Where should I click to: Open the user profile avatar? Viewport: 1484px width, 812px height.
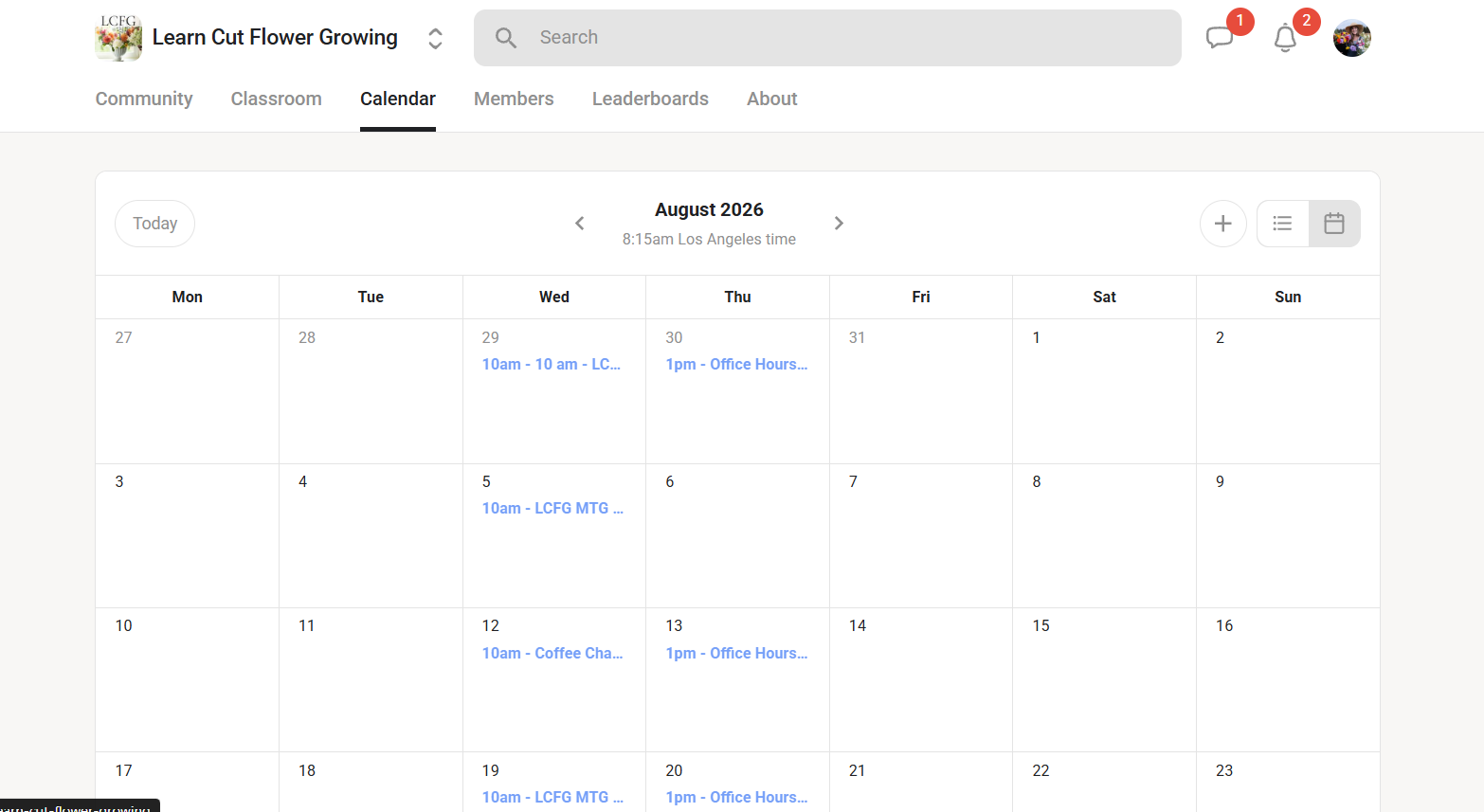click(1351, 38)
